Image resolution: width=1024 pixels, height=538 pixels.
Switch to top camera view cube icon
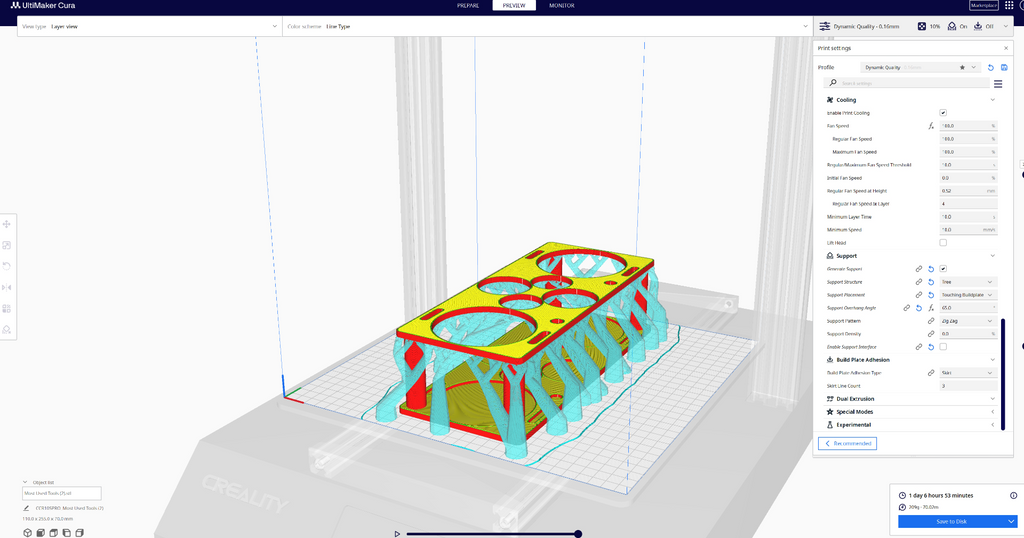(54, 533)
